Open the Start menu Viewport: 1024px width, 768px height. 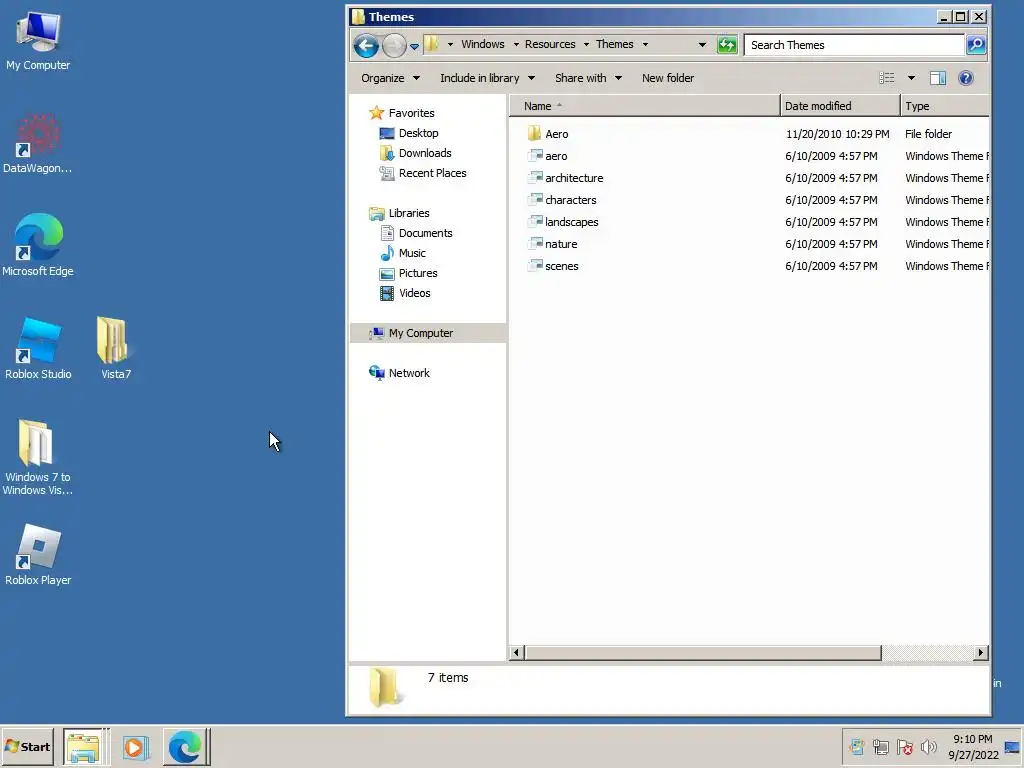click(27, 746)
